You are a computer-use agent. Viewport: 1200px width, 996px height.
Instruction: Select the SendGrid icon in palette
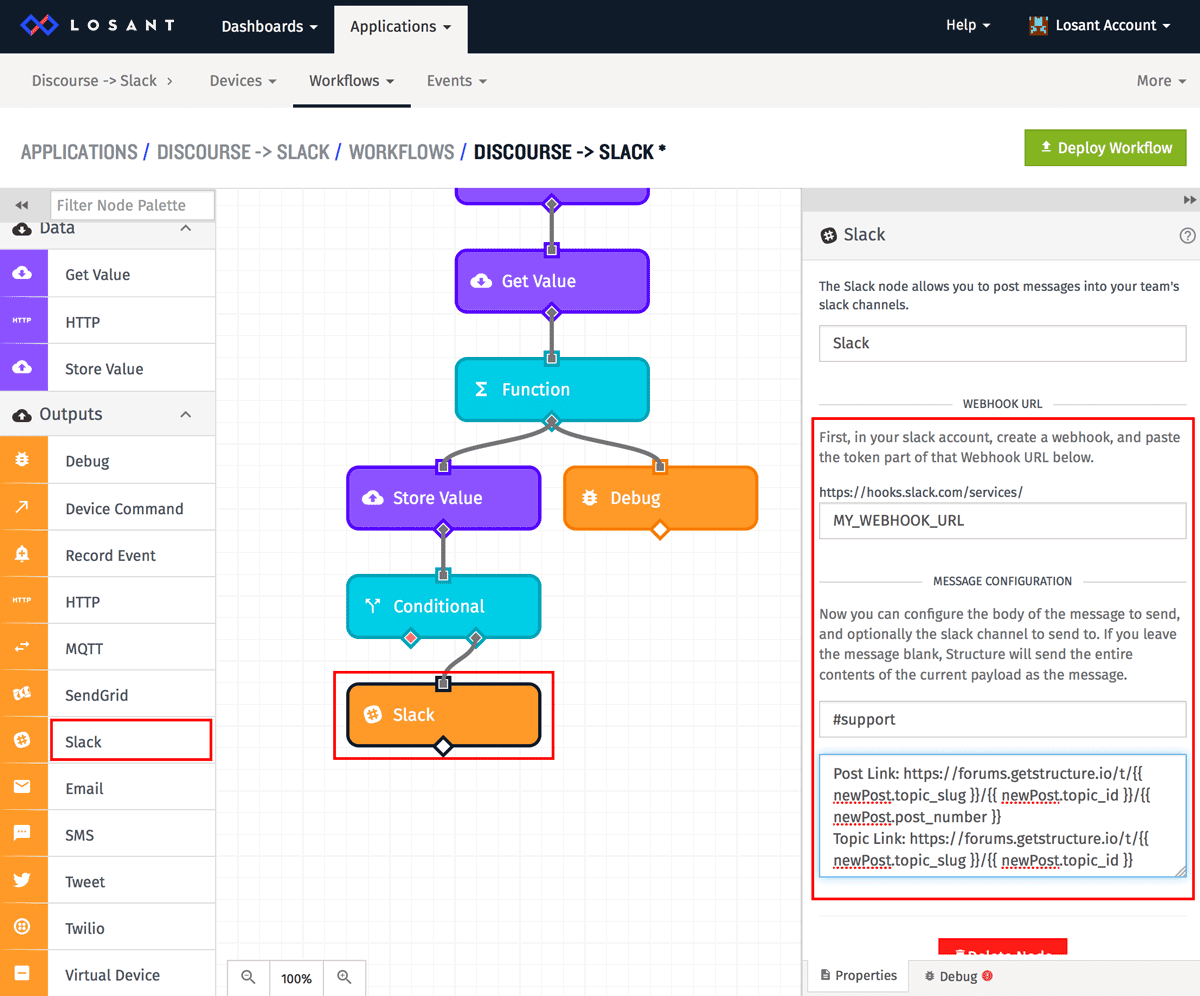point(22,695)
